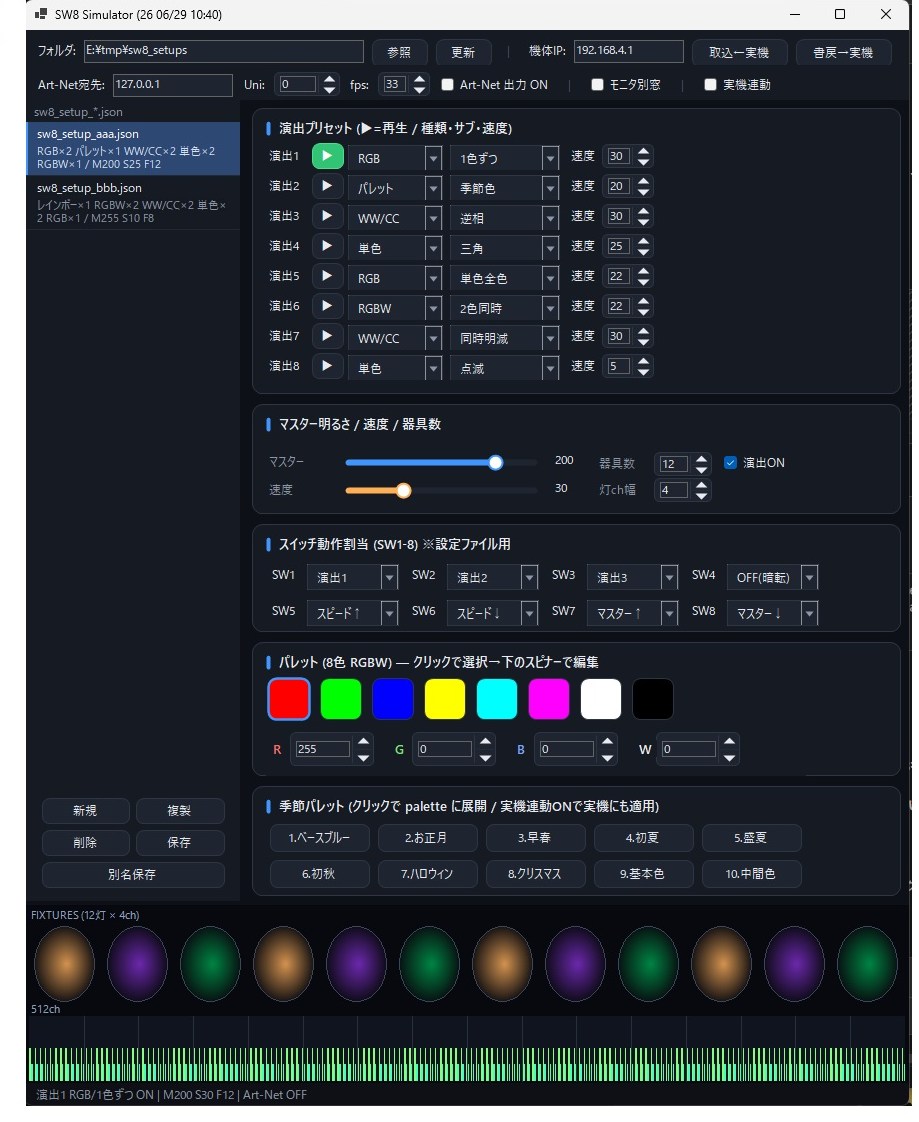Select the cyan palette swatch
The width and height of the screenshot is (919, 1122).
point(497,699)
